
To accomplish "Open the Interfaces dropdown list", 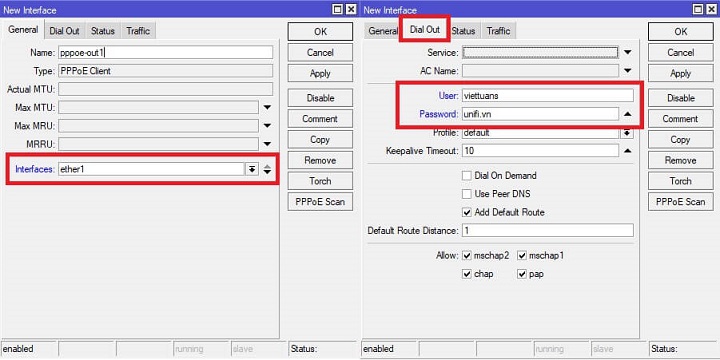I will click(x=252, y=169).
